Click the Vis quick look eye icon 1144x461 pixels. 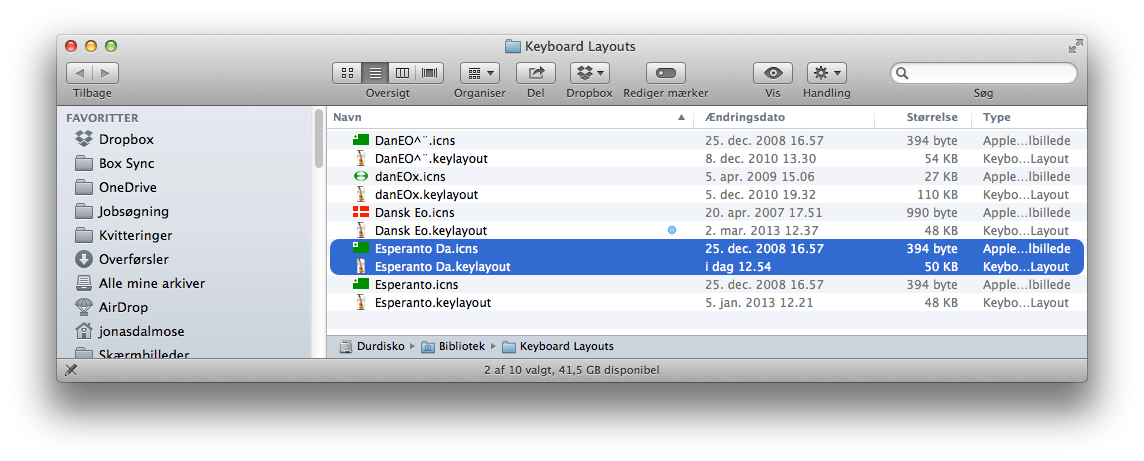772,73
